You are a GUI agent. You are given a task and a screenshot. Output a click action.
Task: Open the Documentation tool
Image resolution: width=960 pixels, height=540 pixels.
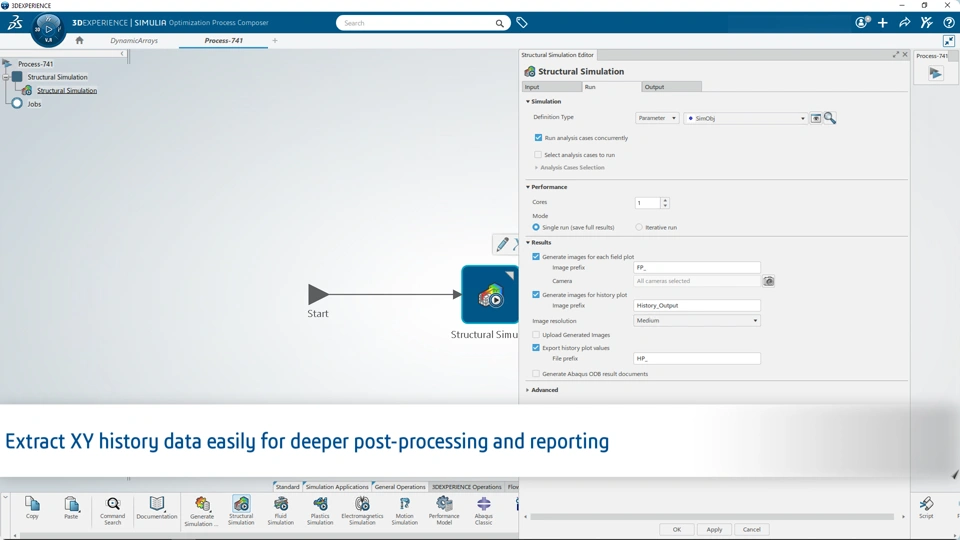pos(157,508)
